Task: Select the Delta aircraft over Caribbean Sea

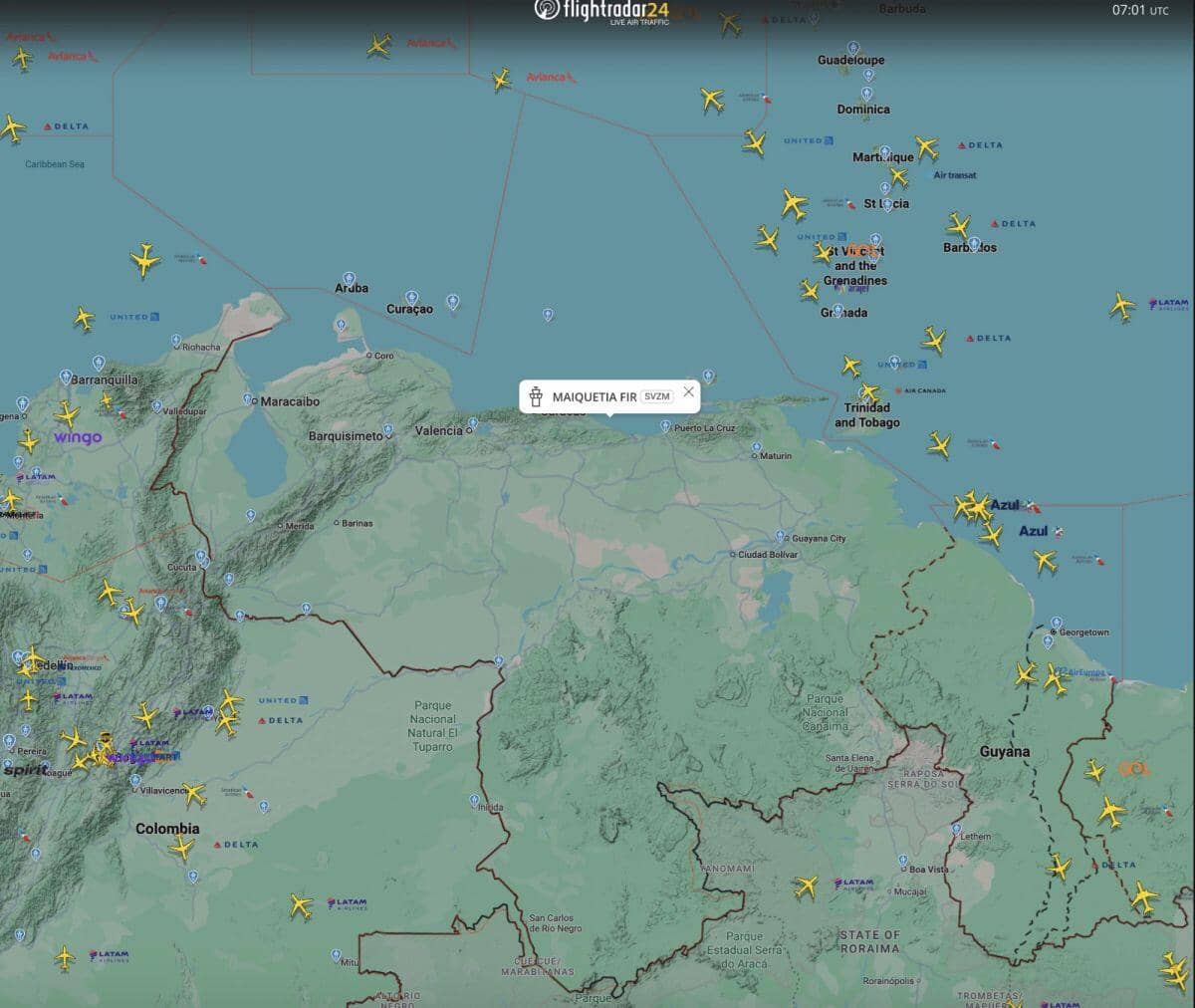Action: 11,127
